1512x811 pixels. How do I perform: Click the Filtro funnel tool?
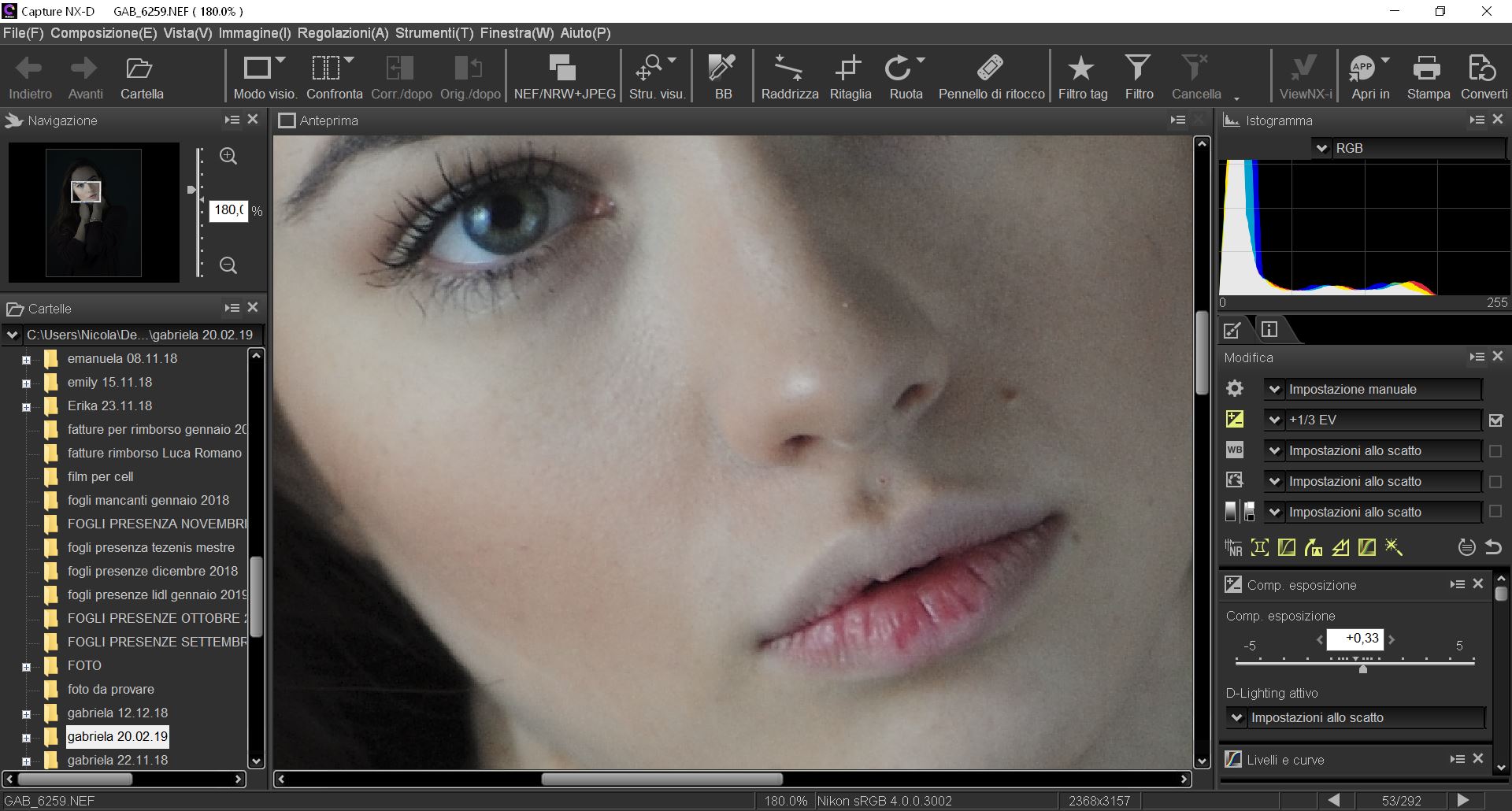pos(1139,77)
